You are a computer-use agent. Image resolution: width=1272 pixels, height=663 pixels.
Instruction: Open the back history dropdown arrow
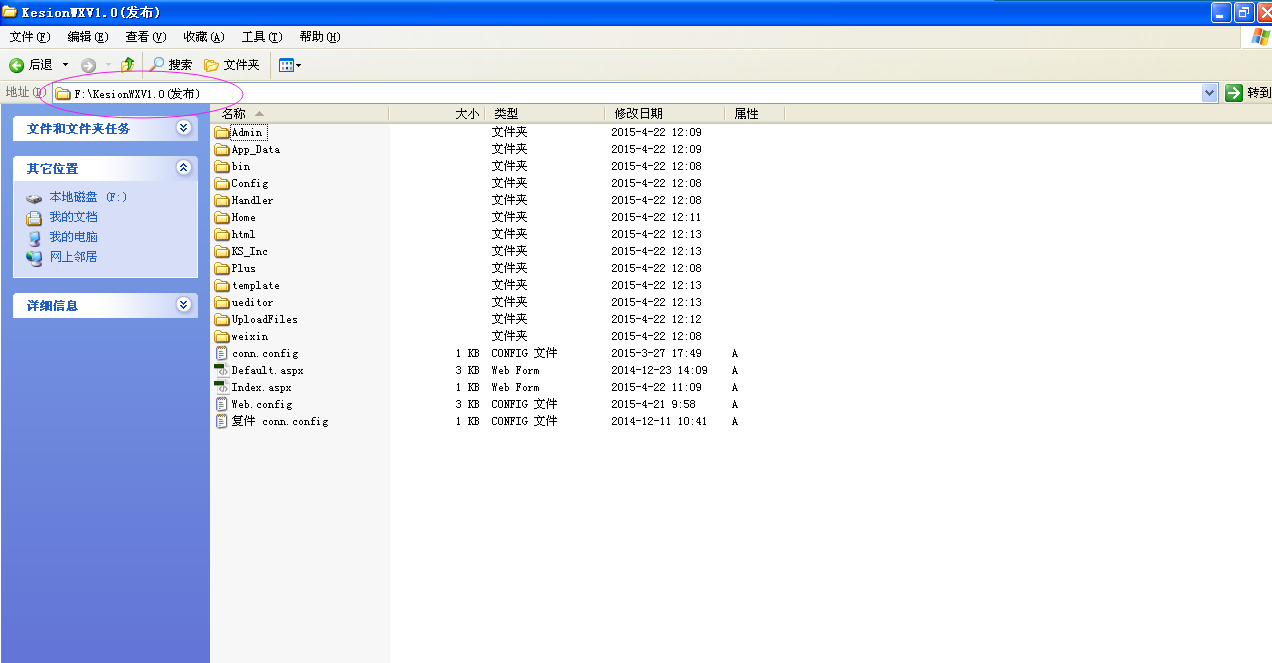pos(65,65)
